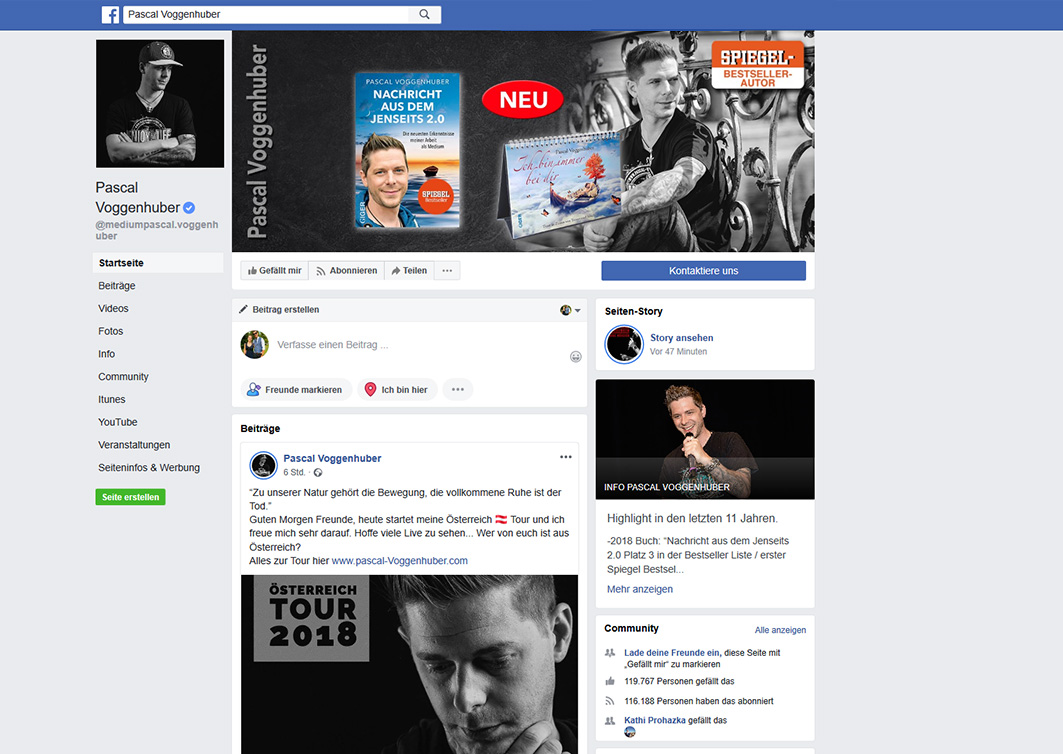The width and height of the screenshot is (1063, 754).
Task: Click the Abonnieren button
Action: pos(346,271)
